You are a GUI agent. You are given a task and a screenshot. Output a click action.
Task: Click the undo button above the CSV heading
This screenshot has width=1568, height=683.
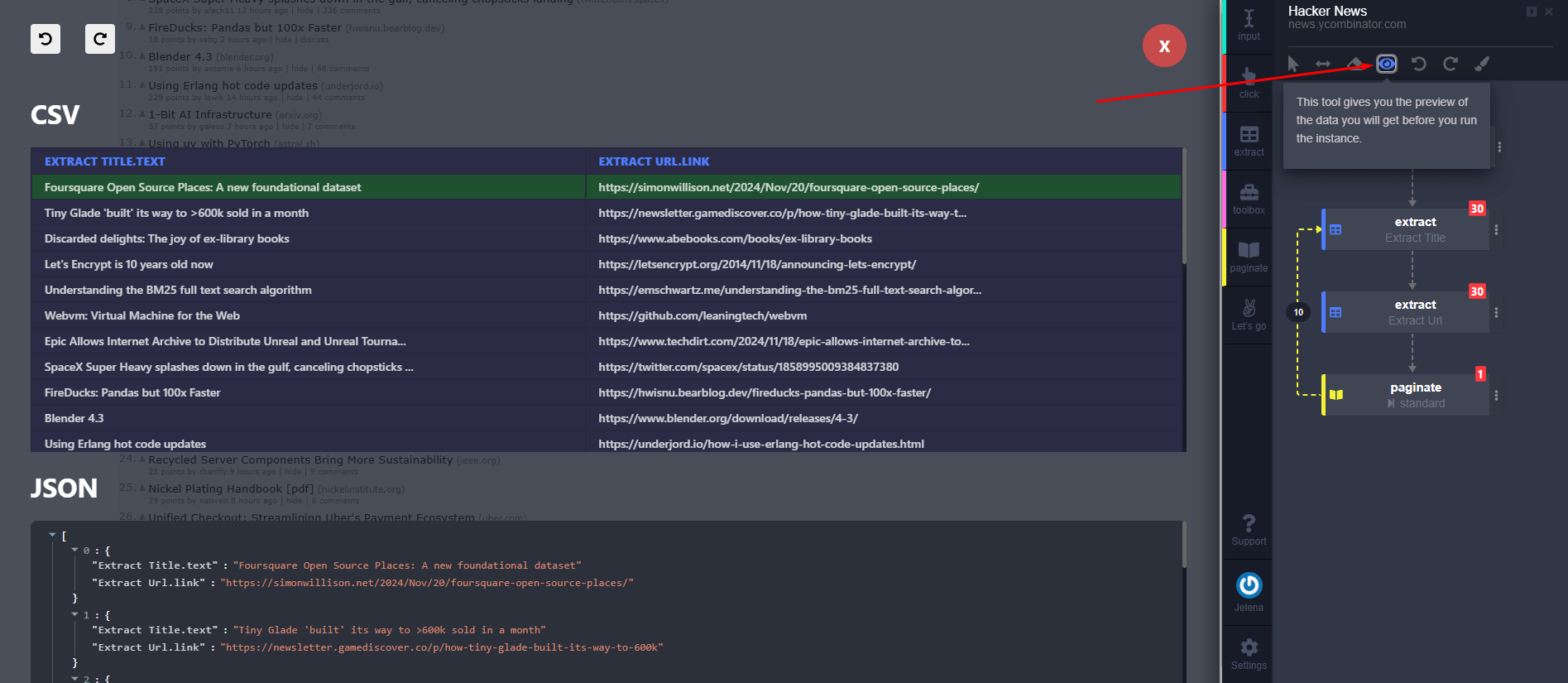tap(46, 38)
